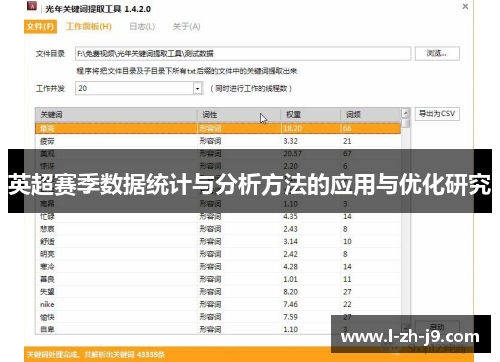500x362 pixels.
Task: Click weight value 2.43
Action: [x=290, y=229]
